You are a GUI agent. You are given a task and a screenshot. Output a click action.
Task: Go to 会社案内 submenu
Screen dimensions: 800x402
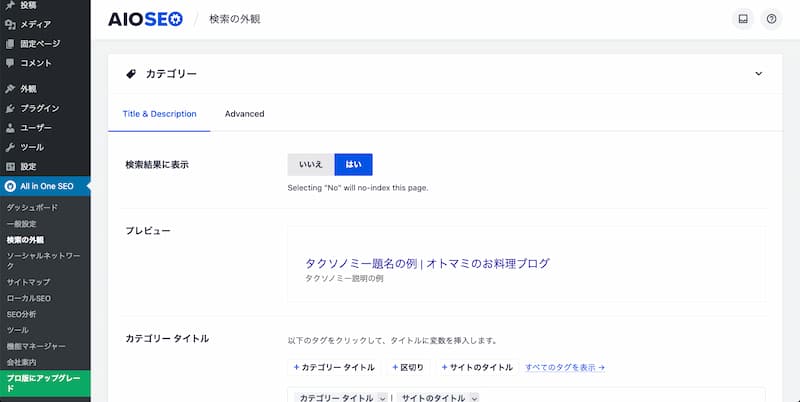(x=21, y=362)
